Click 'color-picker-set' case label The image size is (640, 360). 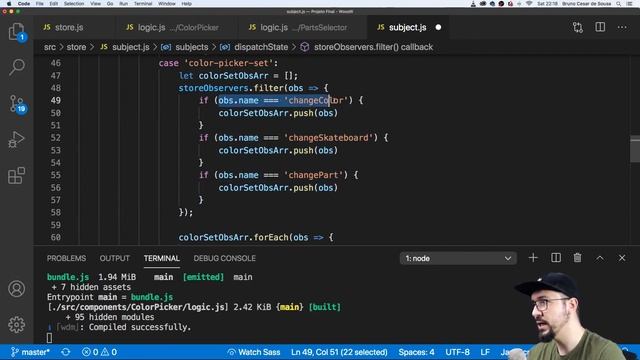click(228, 63)
